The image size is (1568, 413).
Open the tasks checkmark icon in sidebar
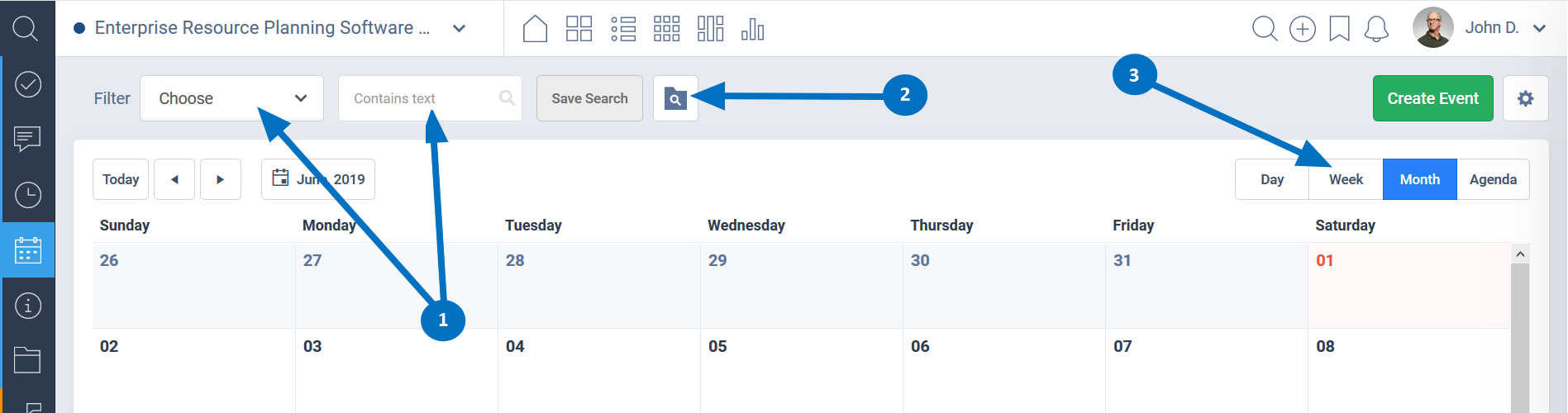(28, 84)
